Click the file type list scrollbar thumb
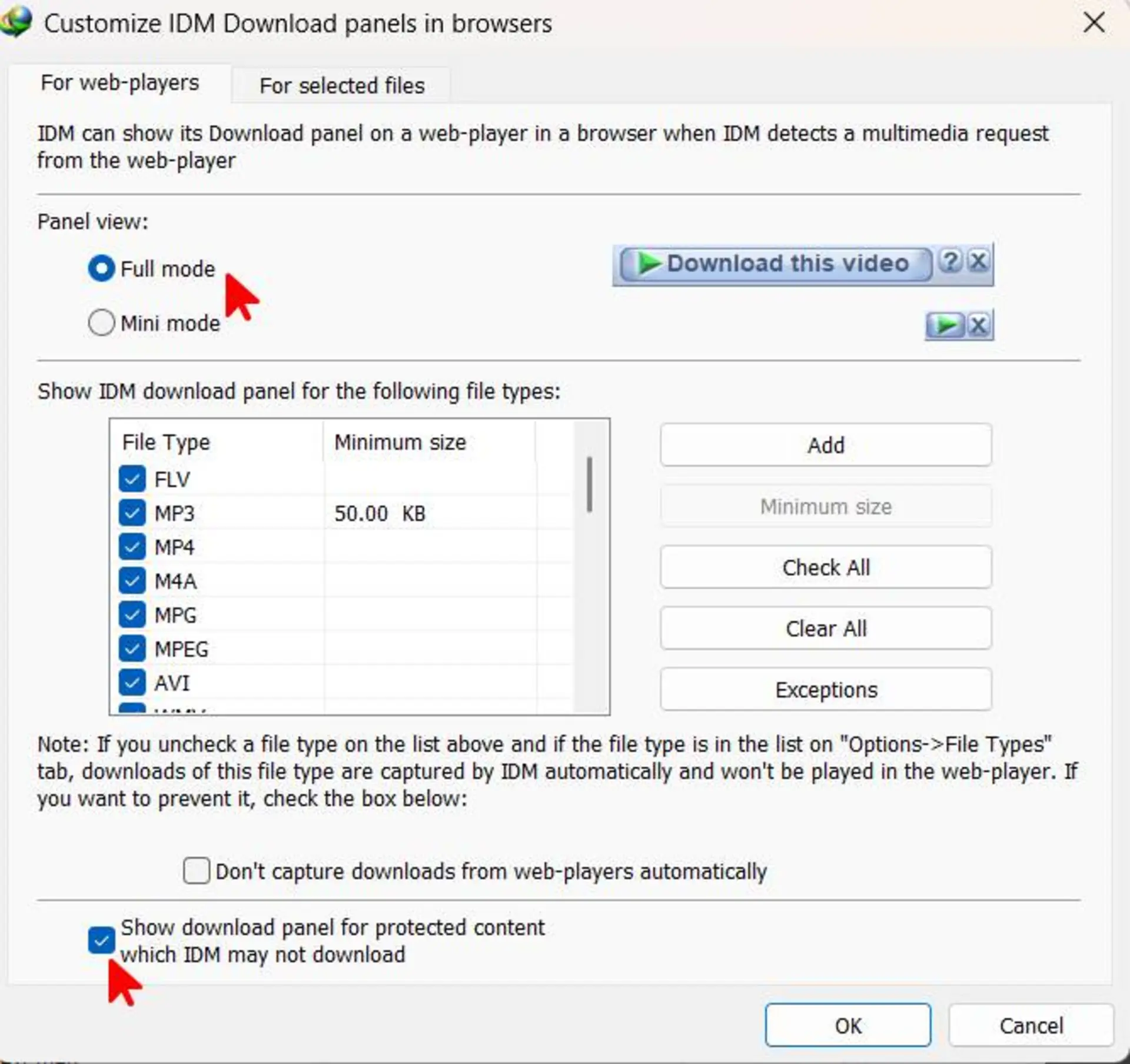Viewport: 1130px width, 1064px height. 589,484
